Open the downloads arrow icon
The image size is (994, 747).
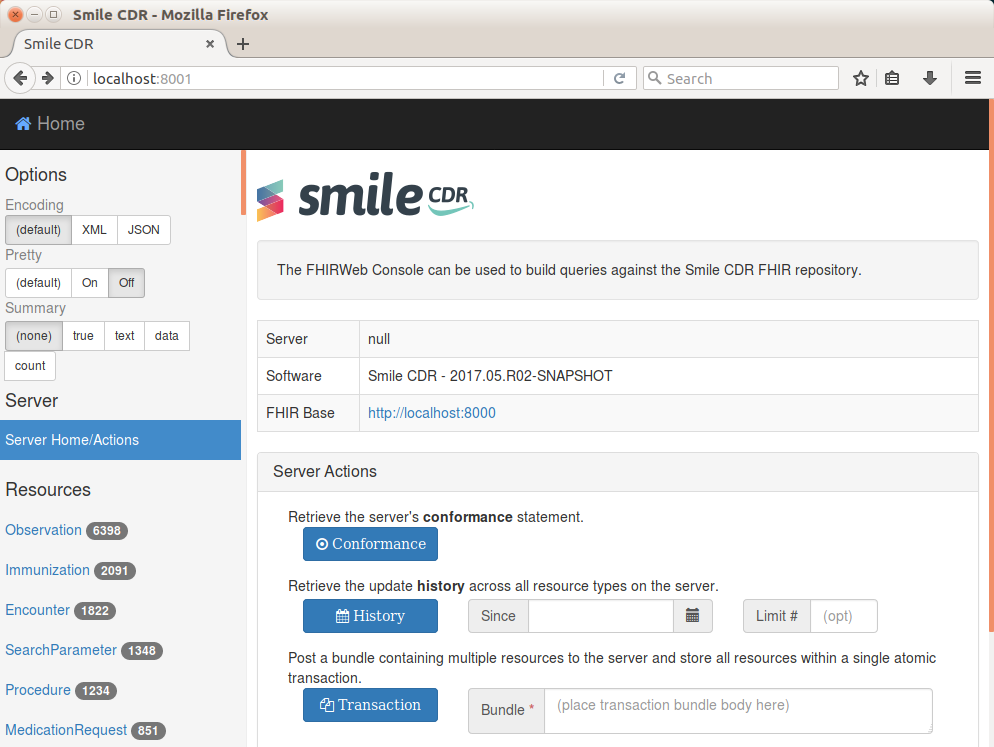(929, 79)
